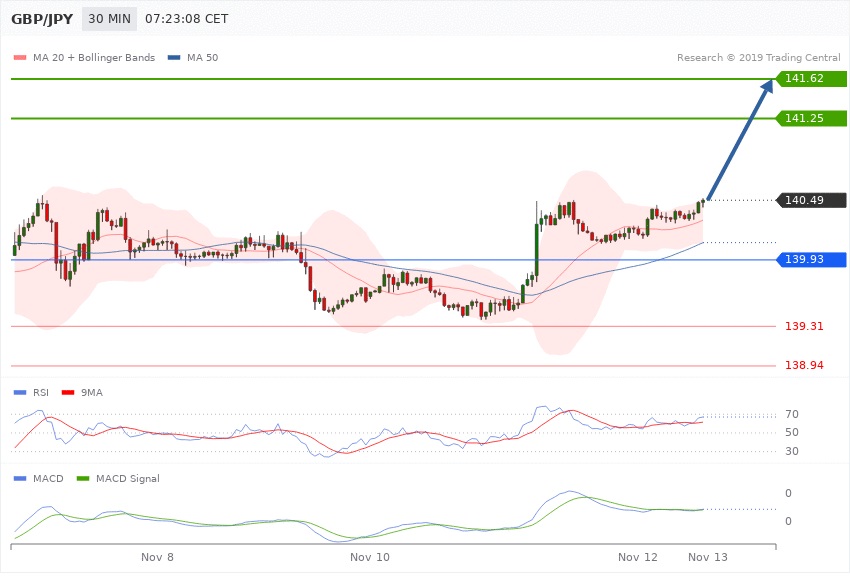
Task: Open the Research Trading Central copyright link
Action: click(x=758, y=57)
